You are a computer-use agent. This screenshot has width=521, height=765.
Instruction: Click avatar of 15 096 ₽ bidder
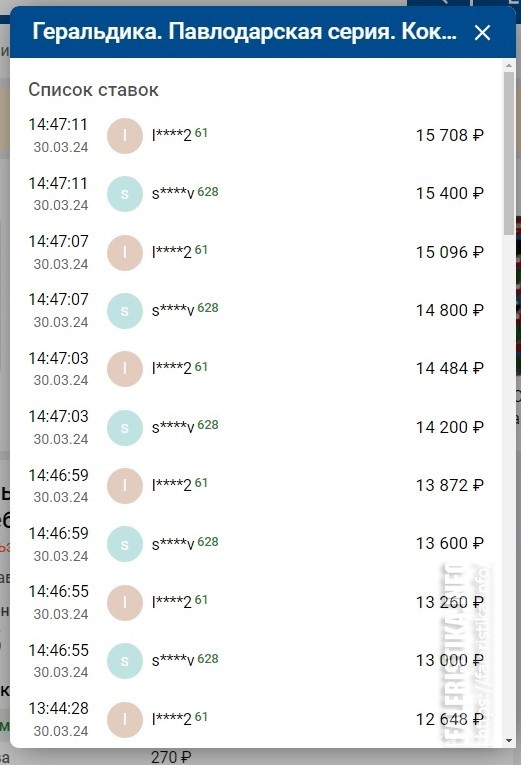pos(125,252)
